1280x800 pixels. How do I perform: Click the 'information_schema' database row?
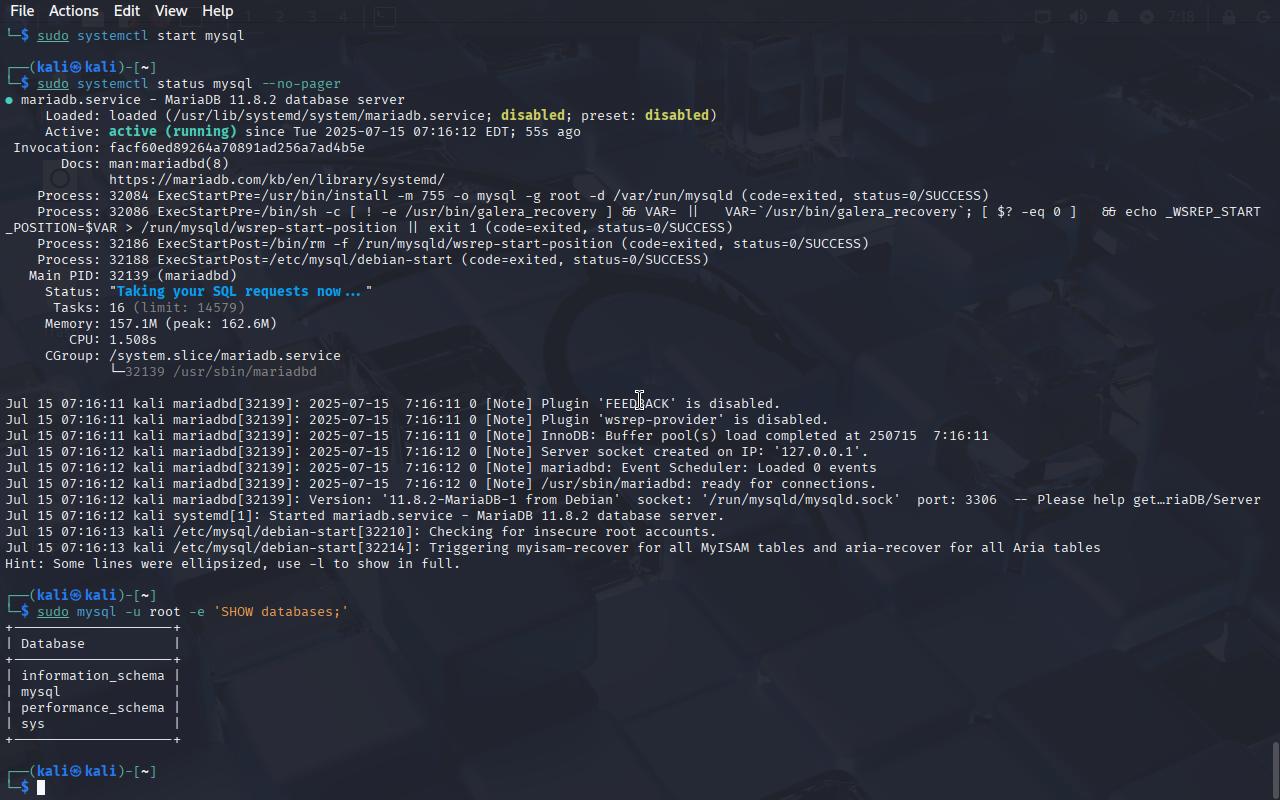pyautogui.click(x=93, y=676)
